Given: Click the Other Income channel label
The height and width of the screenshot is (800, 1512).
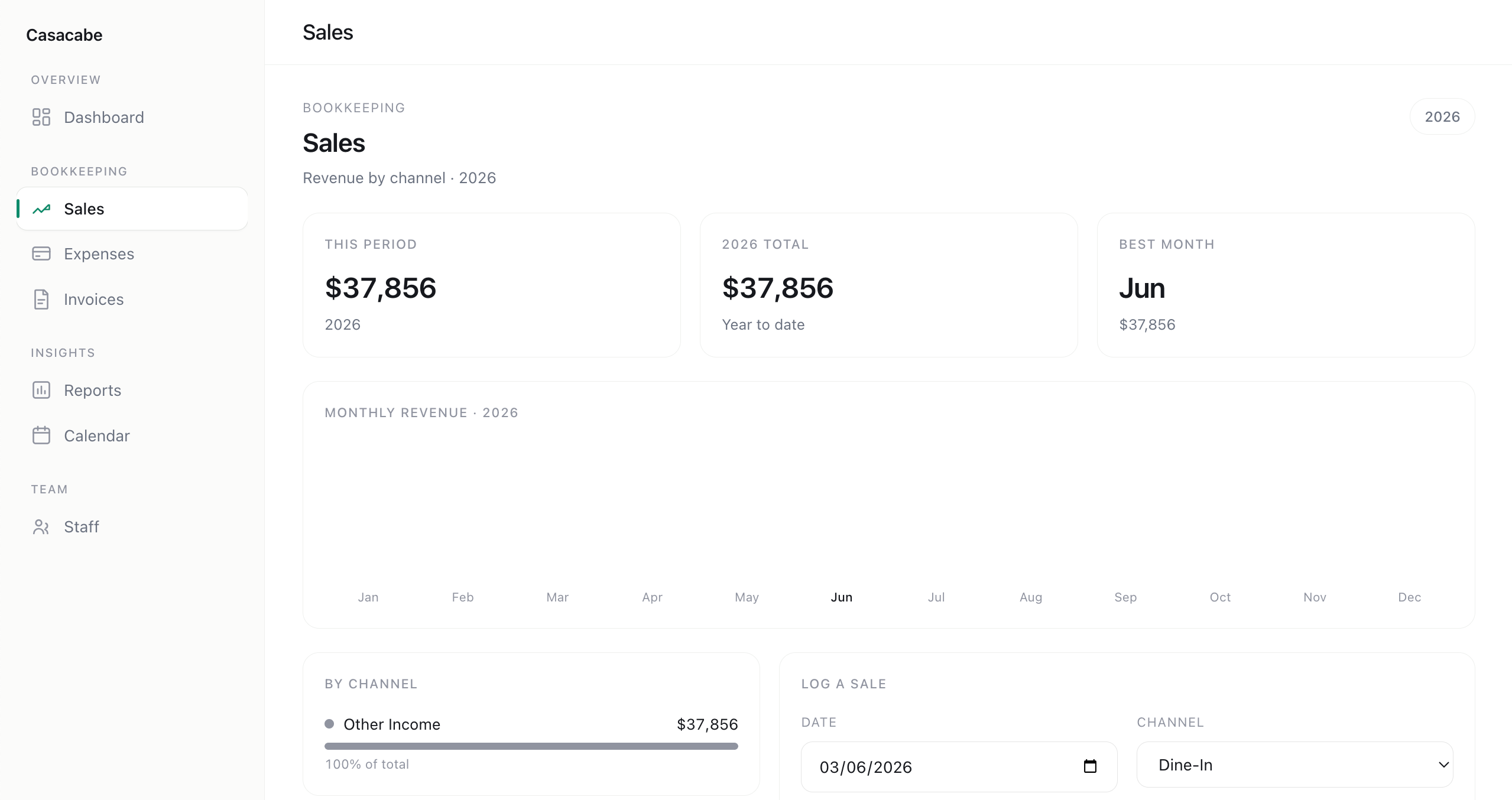Looking at the screenshot, I should point(392,724).
